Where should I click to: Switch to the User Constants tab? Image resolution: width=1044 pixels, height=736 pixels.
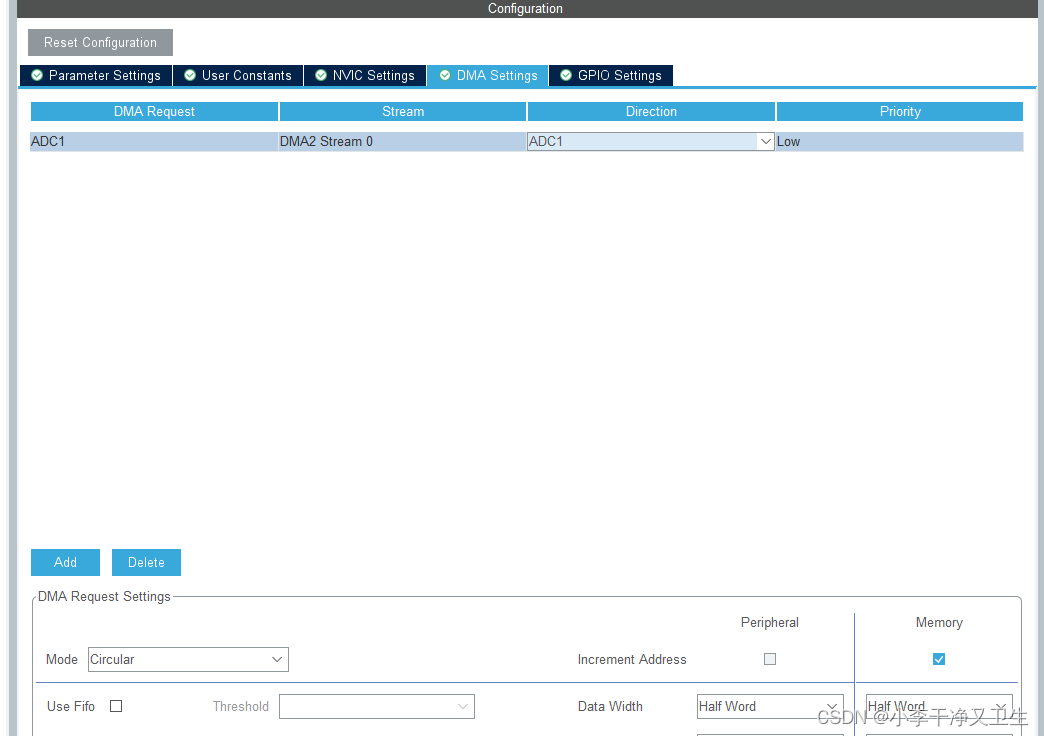click(238, 75)
